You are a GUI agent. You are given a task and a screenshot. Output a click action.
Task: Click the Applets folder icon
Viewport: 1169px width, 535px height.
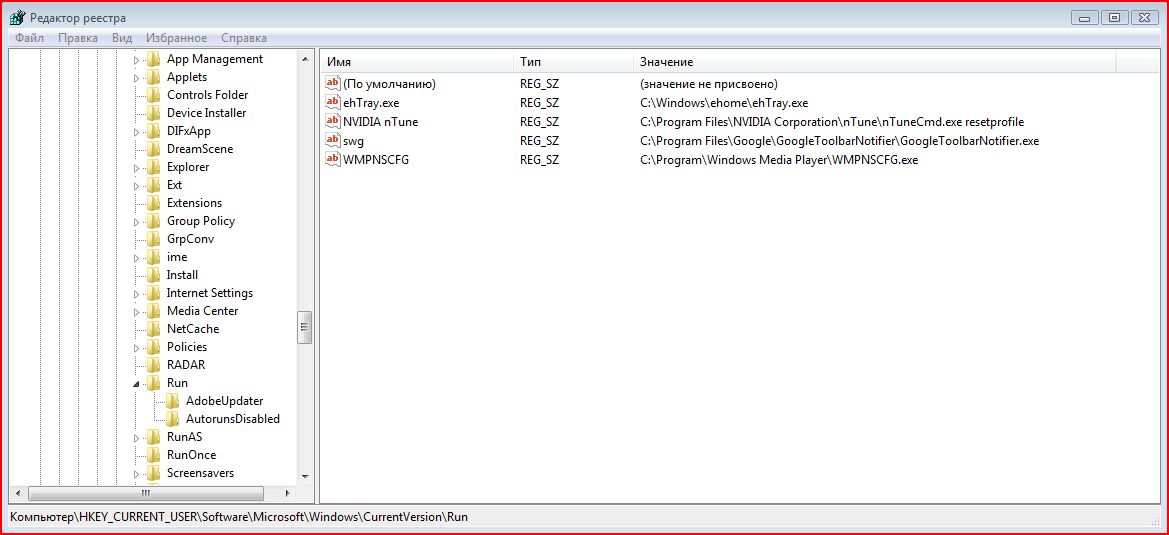click(154, 77)
